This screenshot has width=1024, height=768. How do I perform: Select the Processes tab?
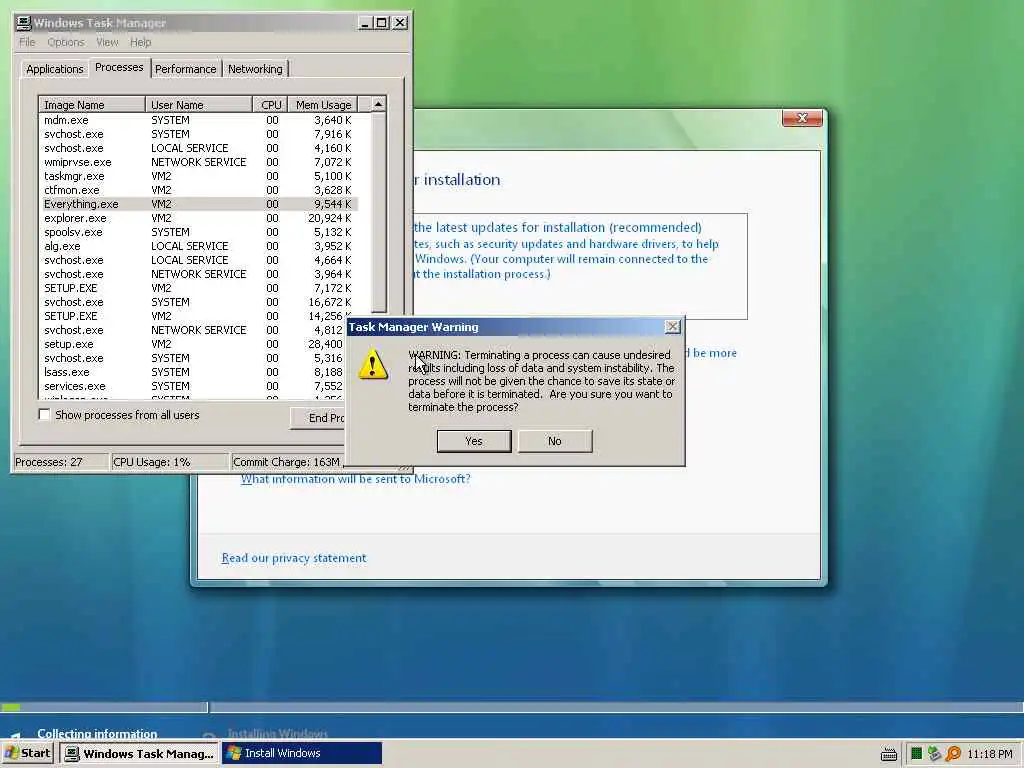119,67
